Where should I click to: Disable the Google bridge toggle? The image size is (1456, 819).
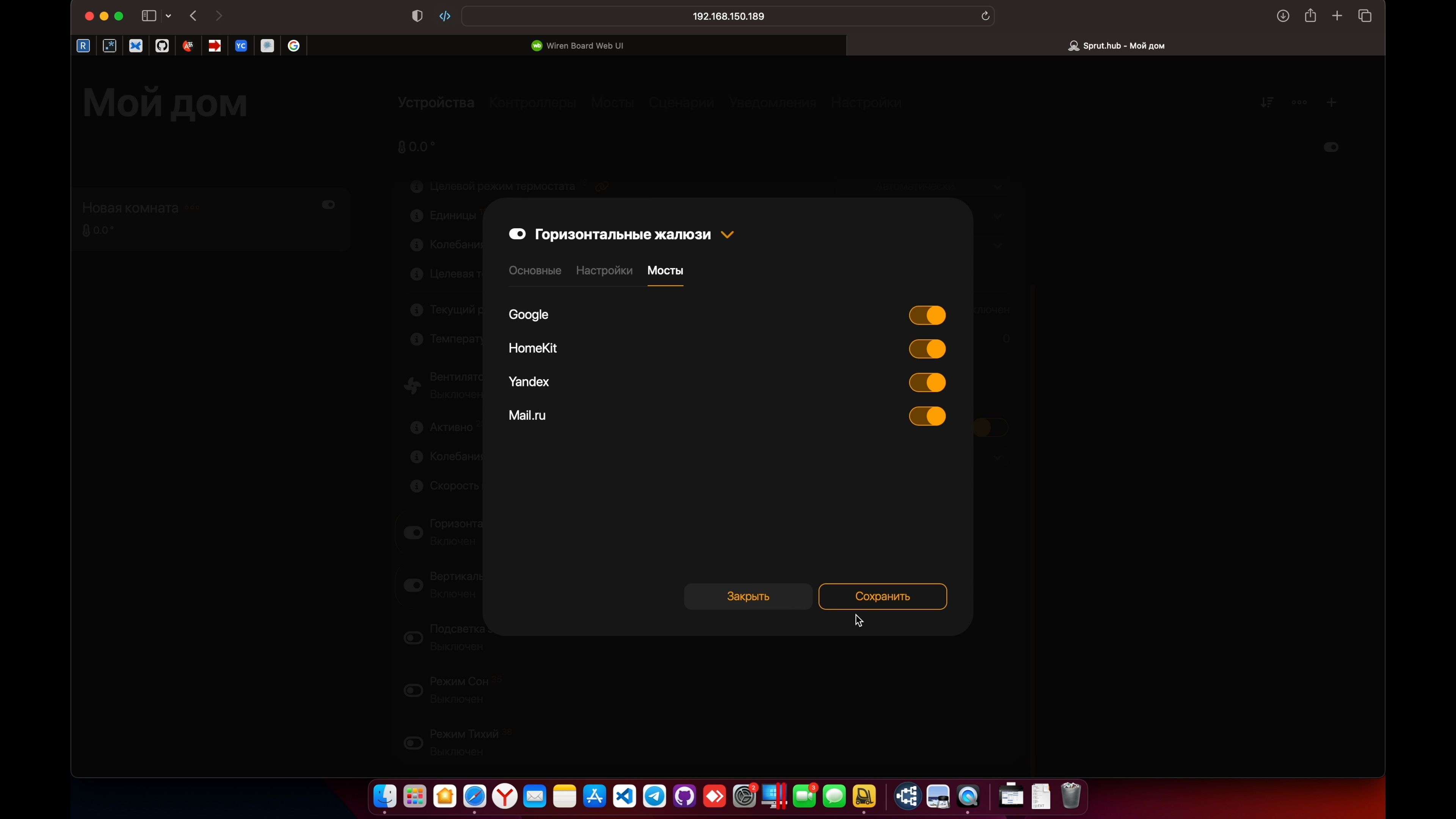pyautogui.click(x=927, y=315)
